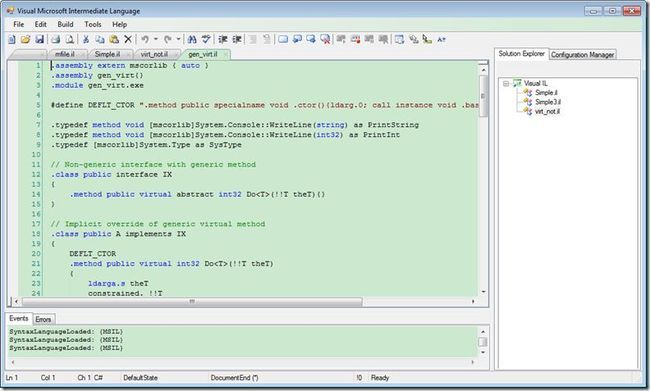Select the Events tab

point(19,318)
